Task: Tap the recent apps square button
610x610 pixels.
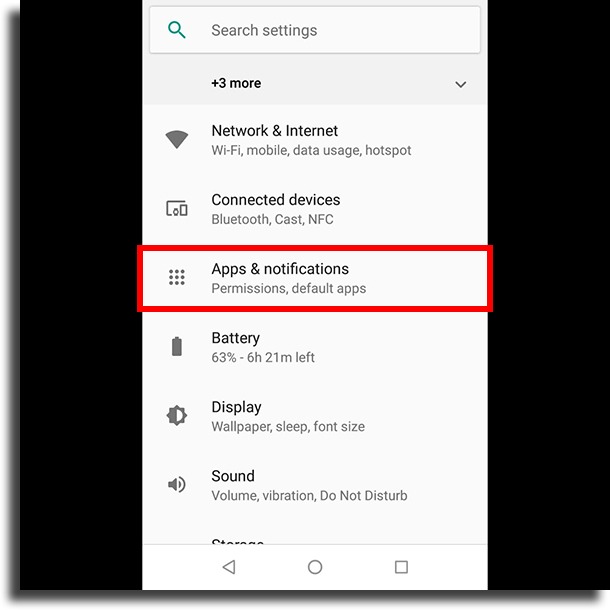Action: 401,567
